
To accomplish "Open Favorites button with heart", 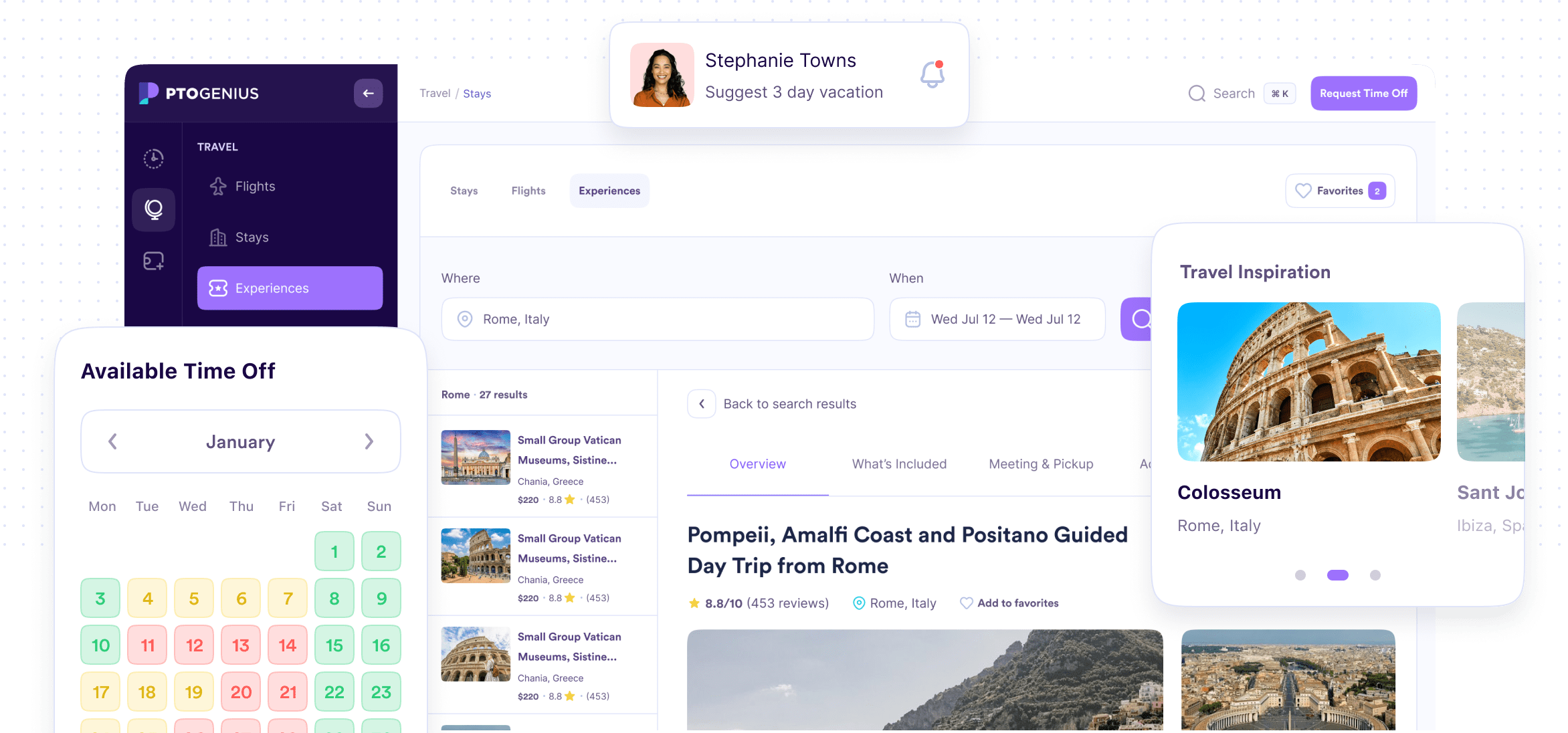I will [1340, 191].
